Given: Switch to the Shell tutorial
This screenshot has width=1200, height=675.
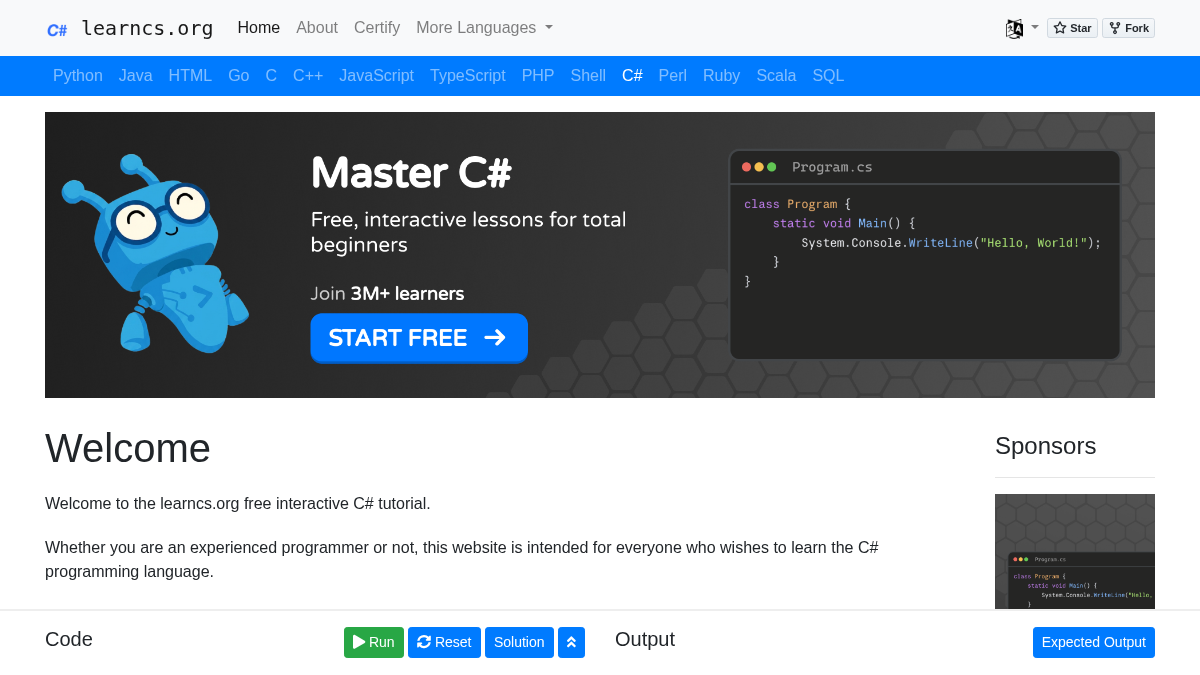Looking at the screenshot, I should coord(588,76).
